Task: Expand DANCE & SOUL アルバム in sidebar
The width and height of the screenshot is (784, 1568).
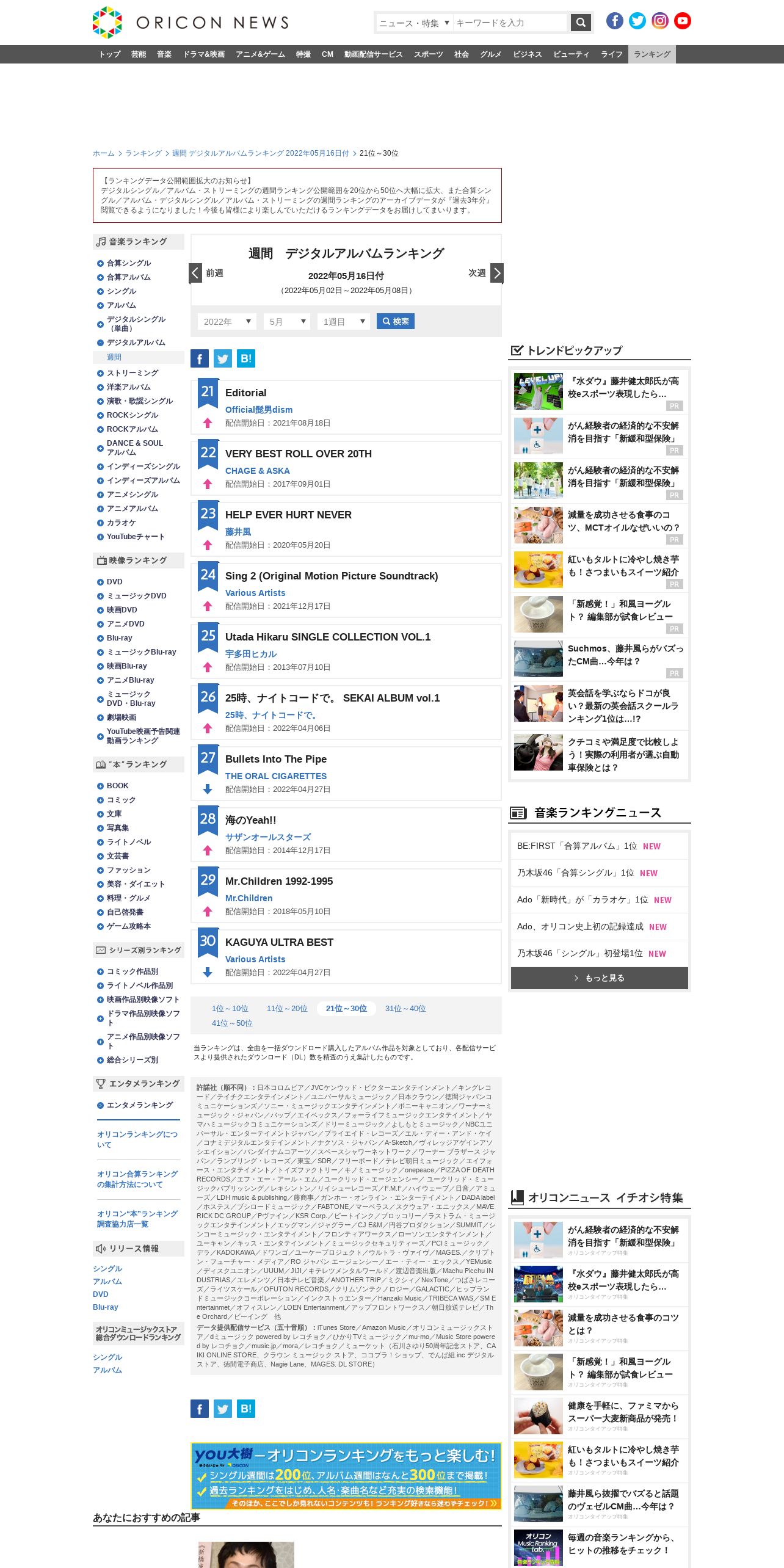Action: coord(100,448)
